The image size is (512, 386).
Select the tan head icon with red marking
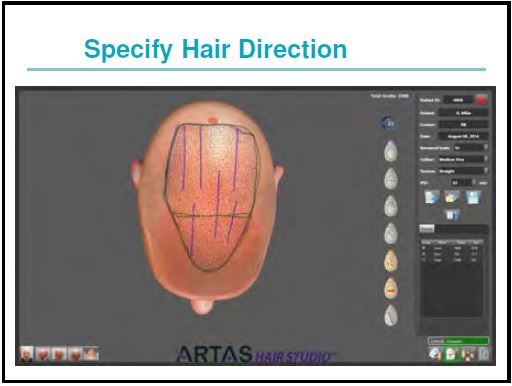point(391,288)
